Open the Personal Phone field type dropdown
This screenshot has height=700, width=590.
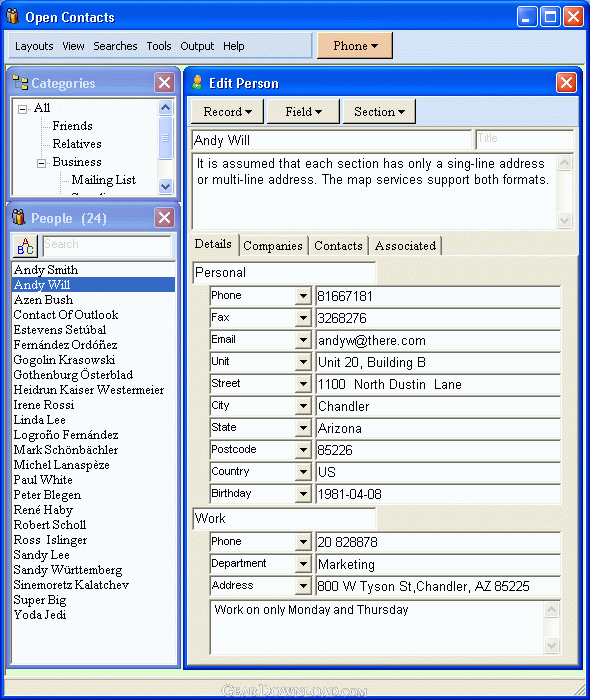[x=303, y=296]
